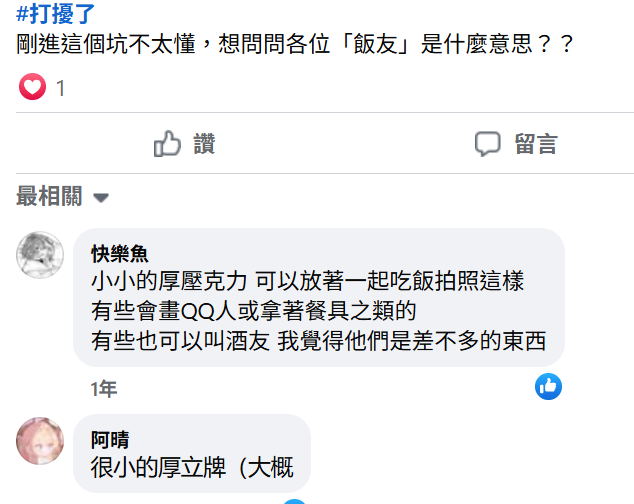Open 快樂魚's profile picture
Viewport: 634px width, 504px height.
(x=40, y=255)
